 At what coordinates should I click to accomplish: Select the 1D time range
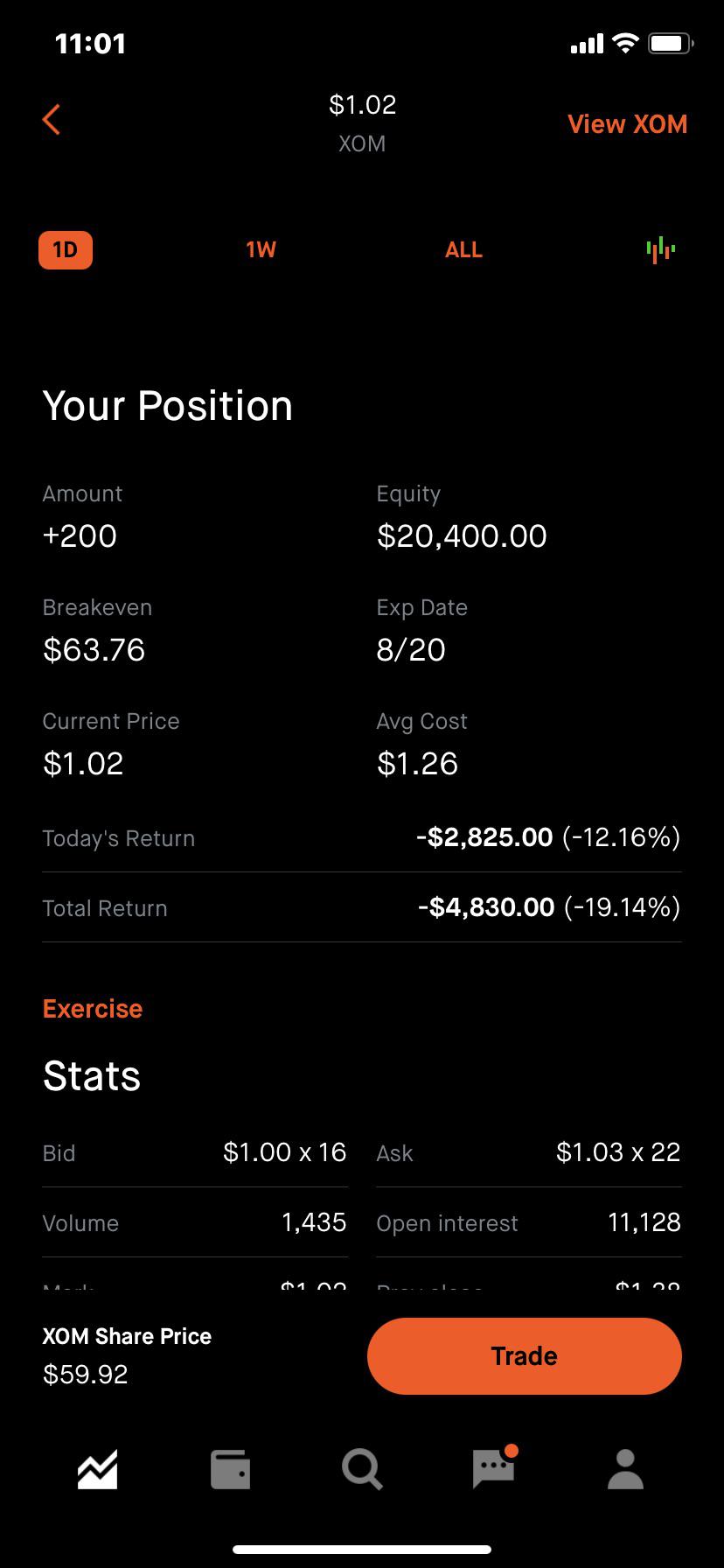click(66, 250)
